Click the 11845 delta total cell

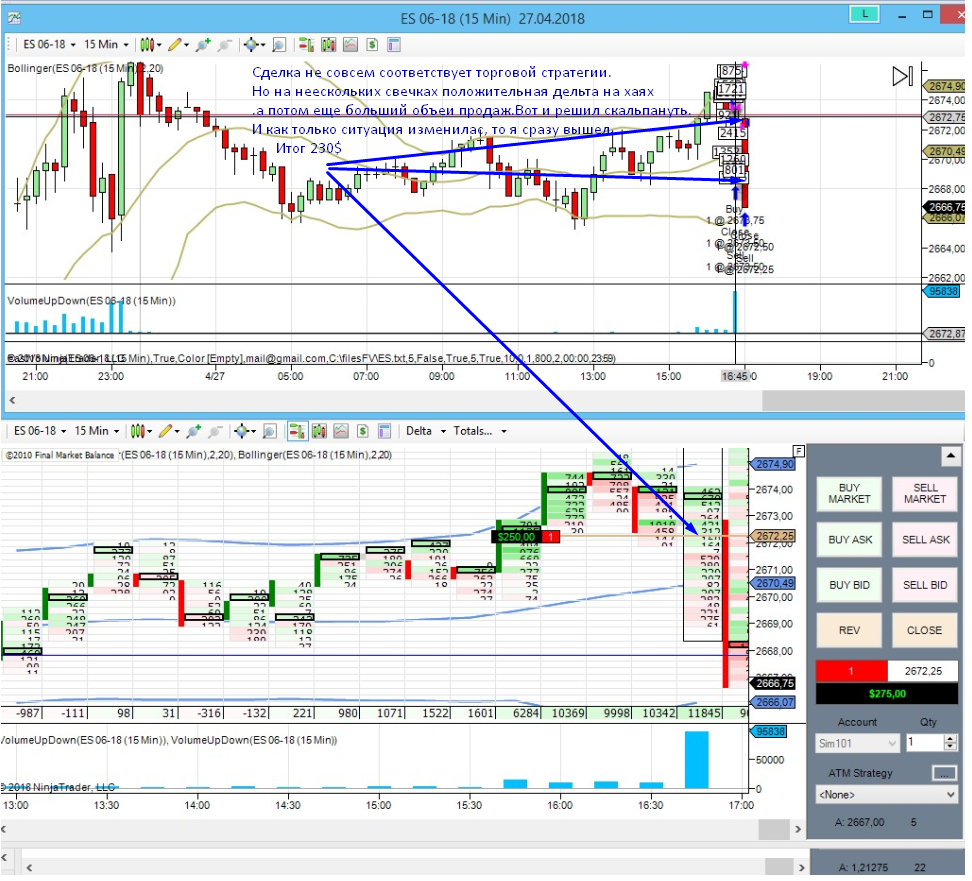704,714
